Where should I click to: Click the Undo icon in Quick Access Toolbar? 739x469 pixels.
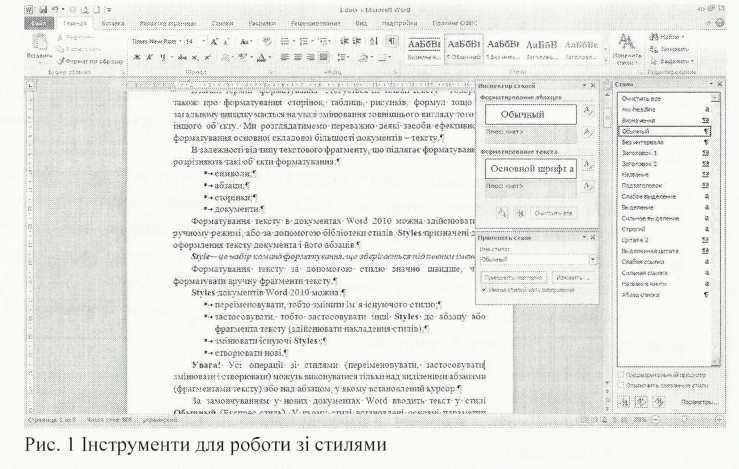tap(55, 9)
